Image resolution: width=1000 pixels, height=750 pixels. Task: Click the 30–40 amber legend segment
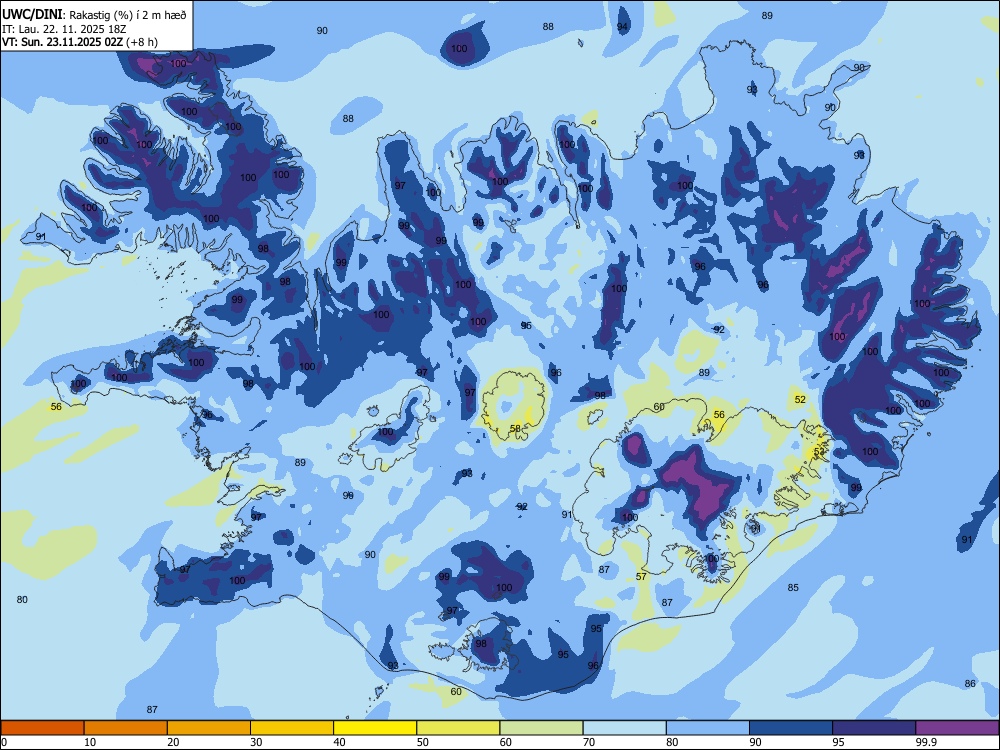[292, 728]
